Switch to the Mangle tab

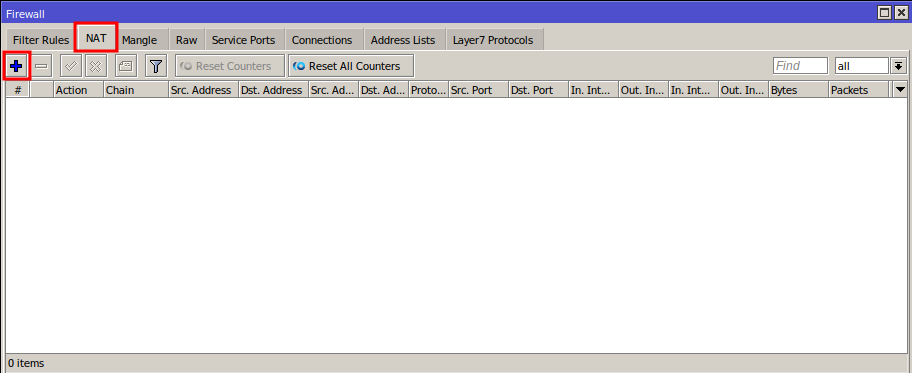(140, 40)
